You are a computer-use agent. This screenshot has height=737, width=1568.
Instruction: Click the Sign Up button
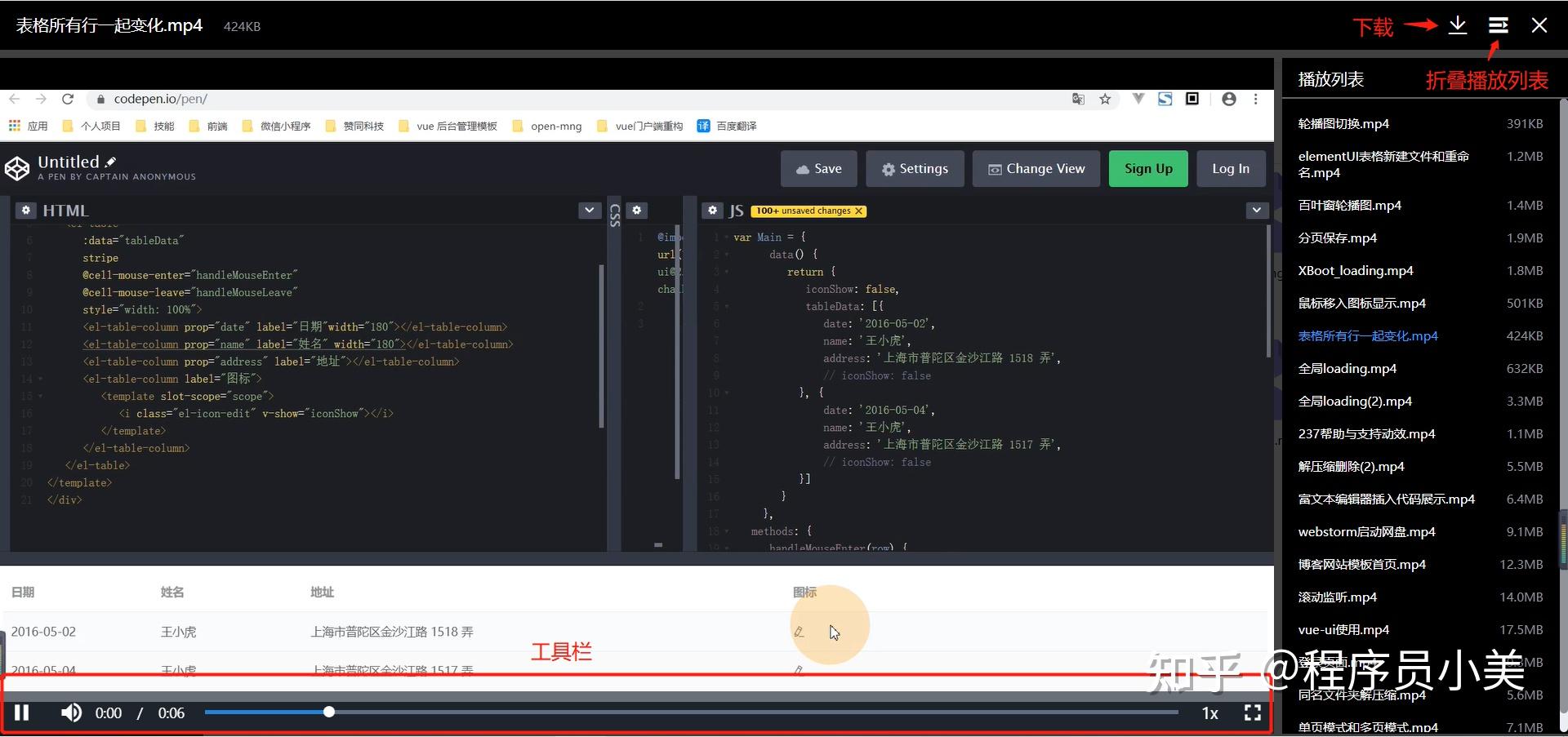(x=1147, y=168)
